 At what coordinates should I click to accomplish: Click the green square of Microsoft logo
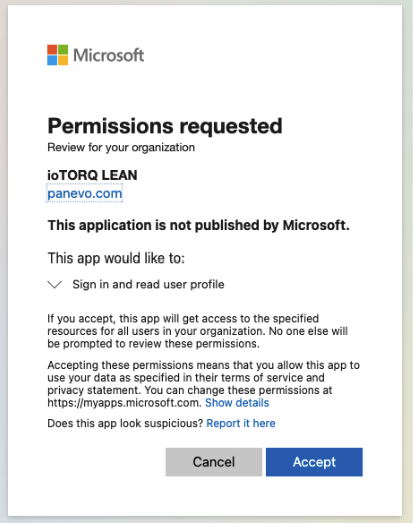click(63, 50)
